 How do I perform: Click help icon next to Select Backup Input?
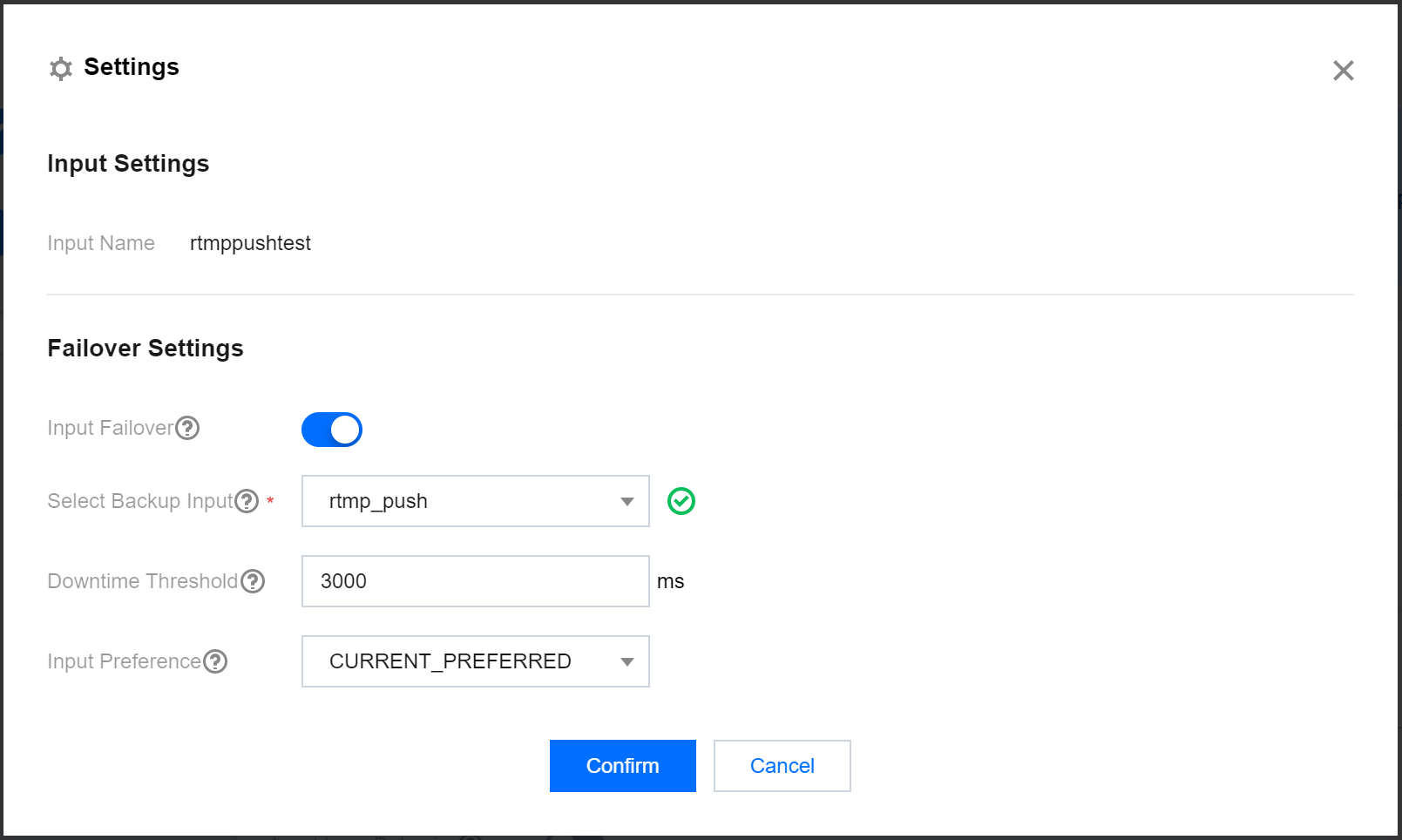tap(247, 501)
